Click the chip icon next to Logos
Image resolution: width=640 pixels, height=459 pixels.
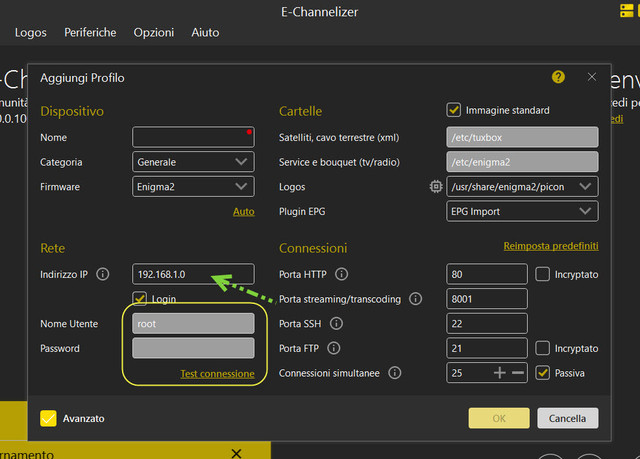pos(435,186)
